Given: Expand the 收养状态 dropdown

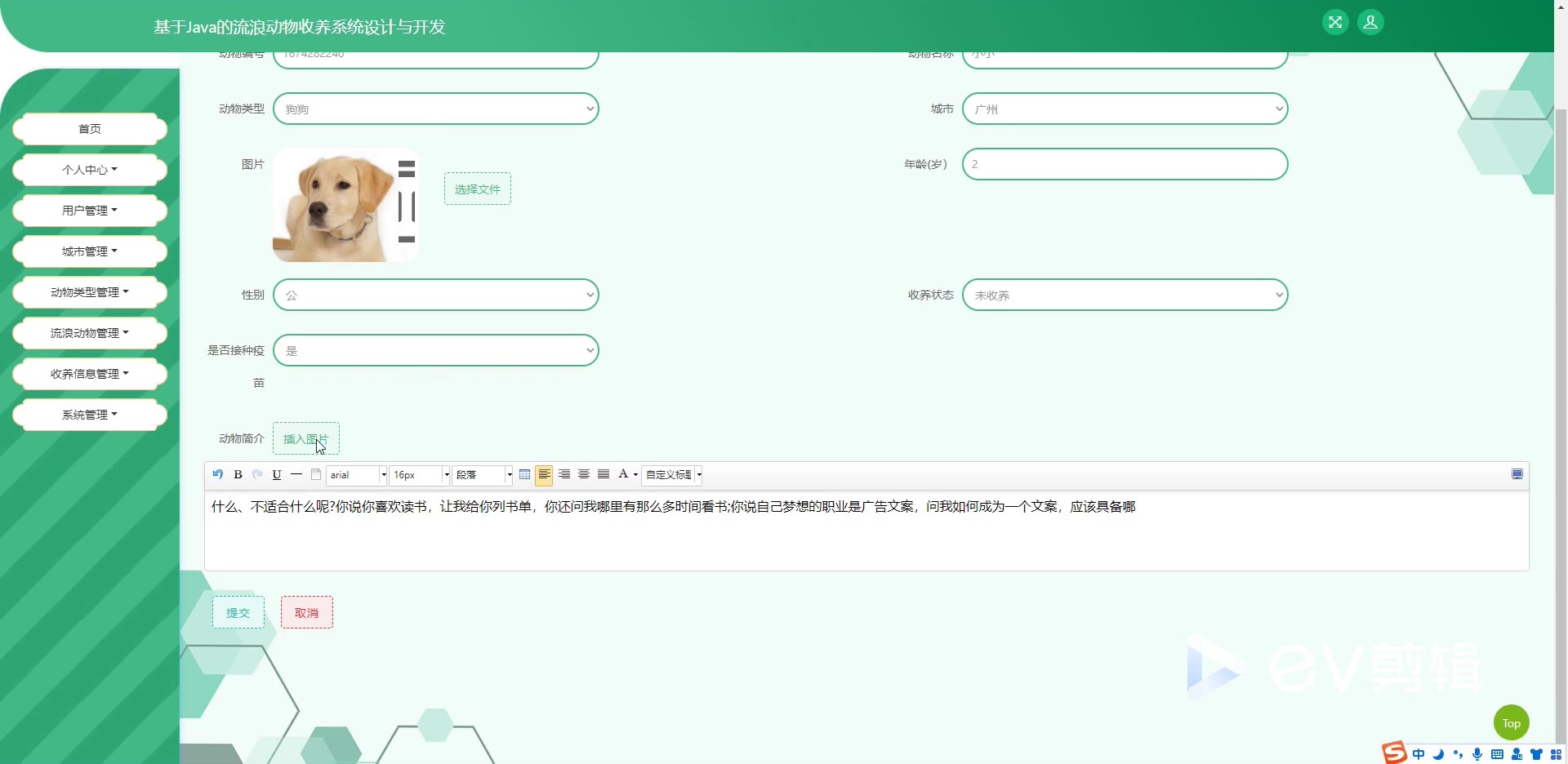Looking at the screenshot, I should 1125,295.
